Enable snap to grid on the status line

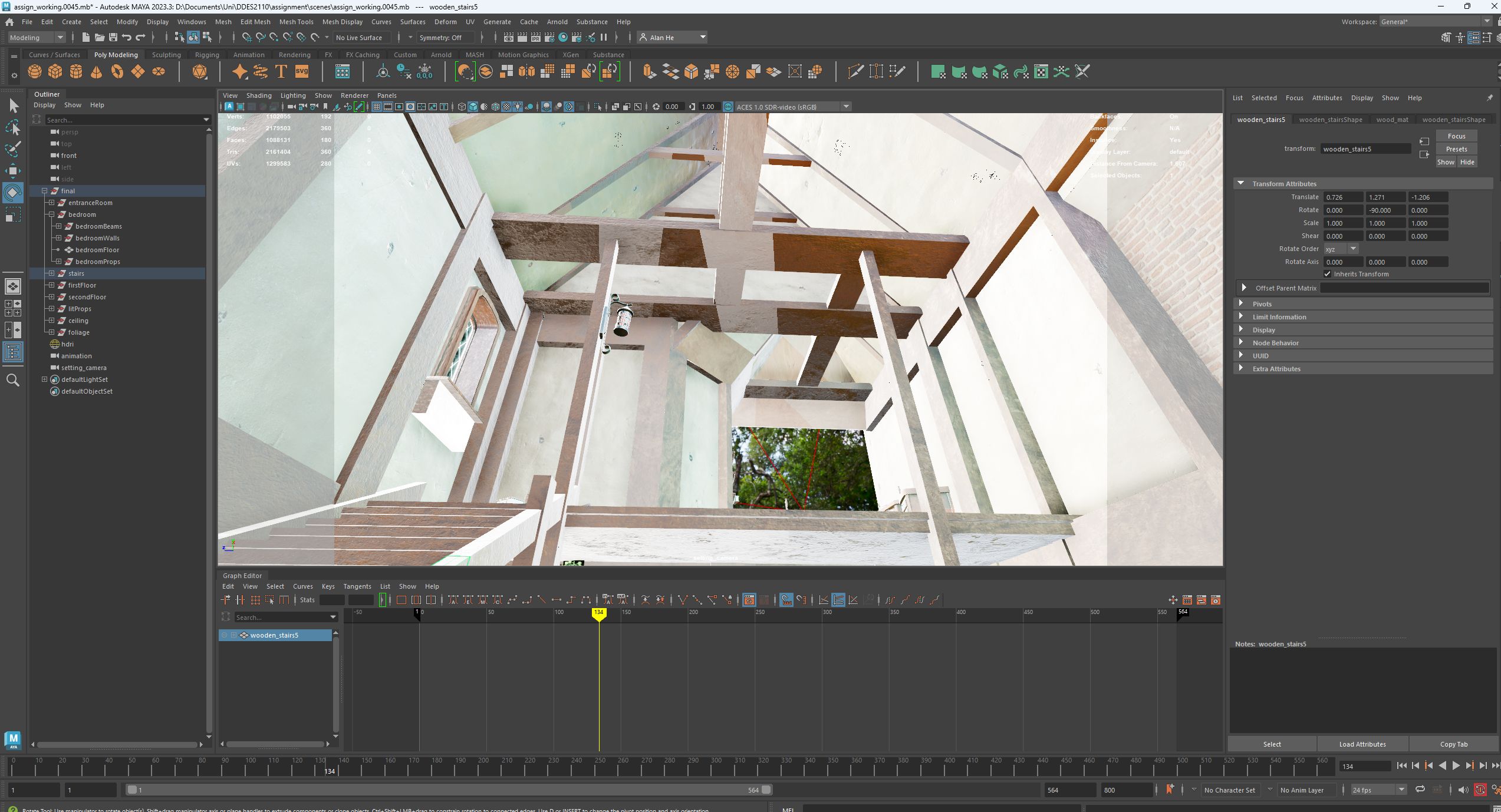point(247,38)
